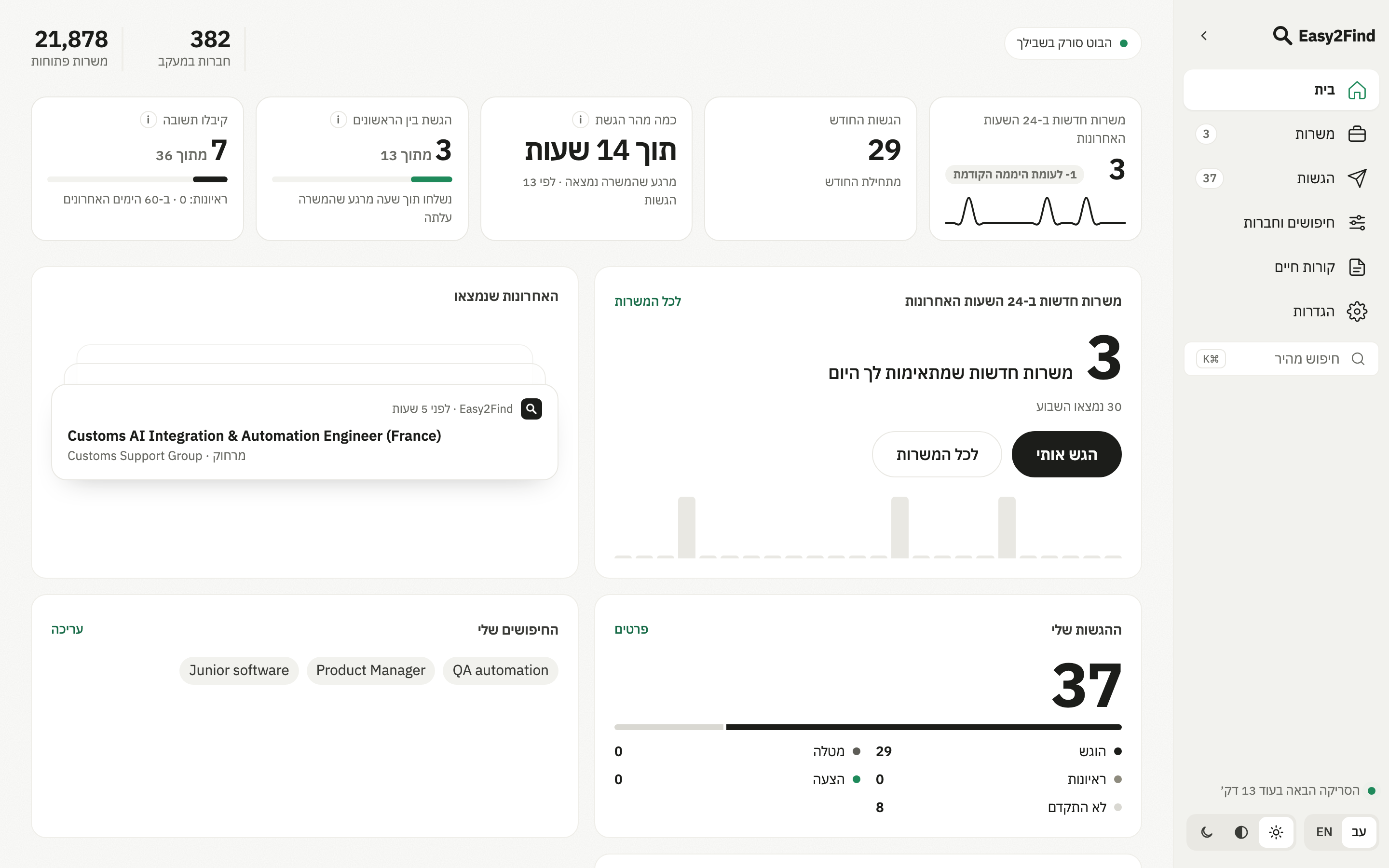The width and height of the screenshot is (1389, 868).
Task: Click the הגש אותי apply button
Action: (x=1066, y=454)
